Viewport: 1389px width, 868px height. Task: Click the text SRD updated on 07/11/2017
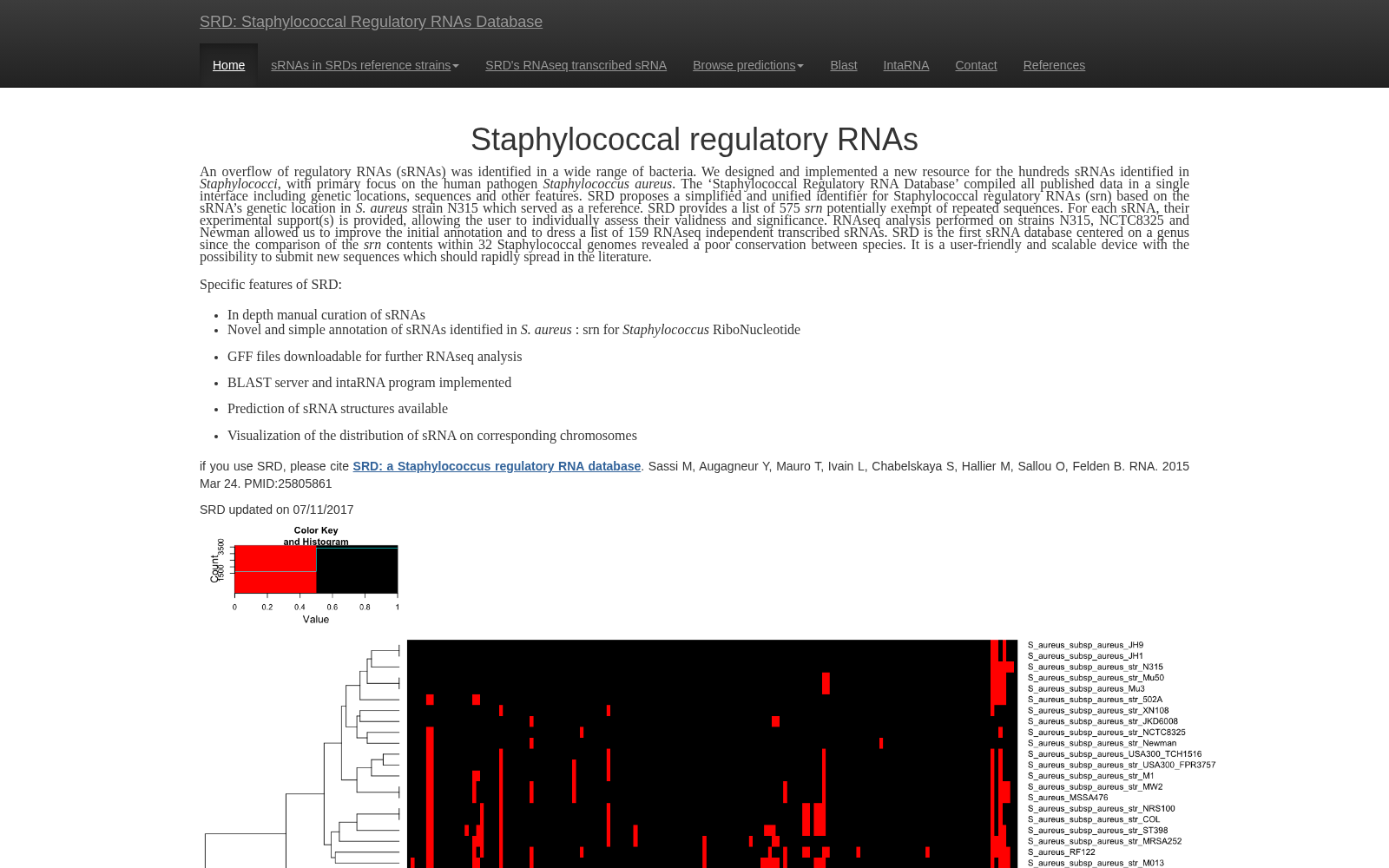tap(276, 510)
